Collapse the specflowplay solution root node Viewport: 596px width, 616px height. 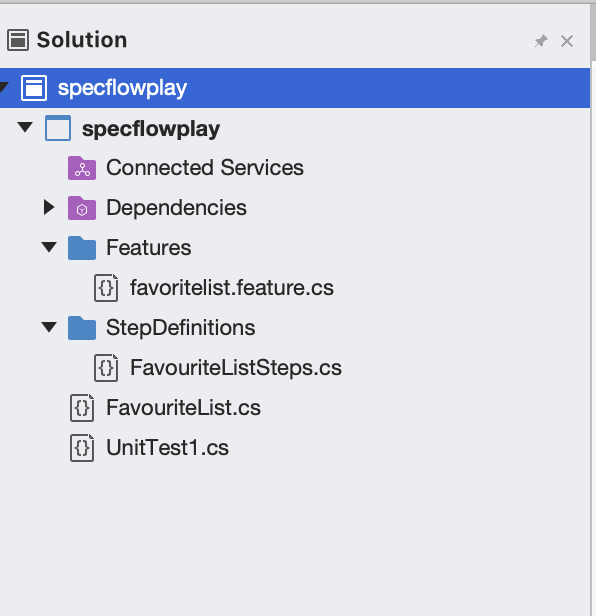(4, 87)
